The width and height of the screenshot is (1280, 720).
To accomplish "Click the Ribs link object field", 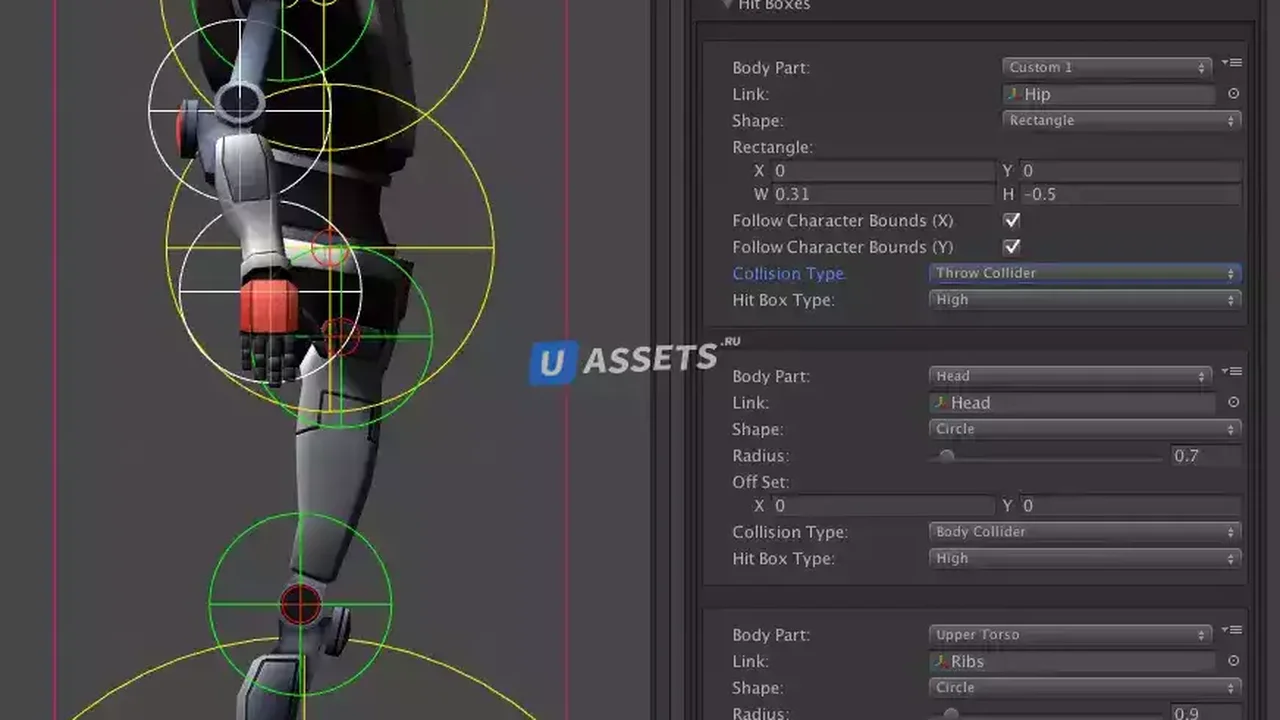I will [x=1072, y=661].
